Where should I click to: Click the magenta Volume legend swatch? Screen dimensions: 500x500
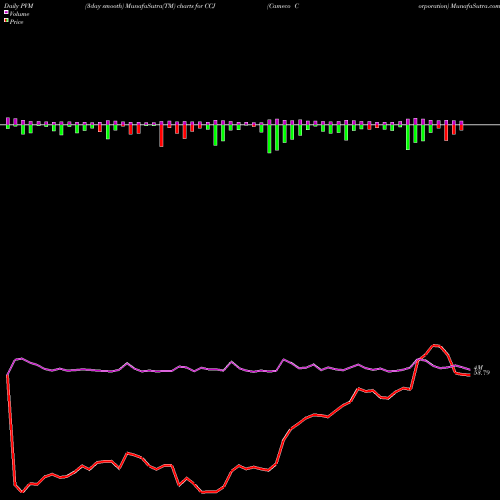point(6,13)
